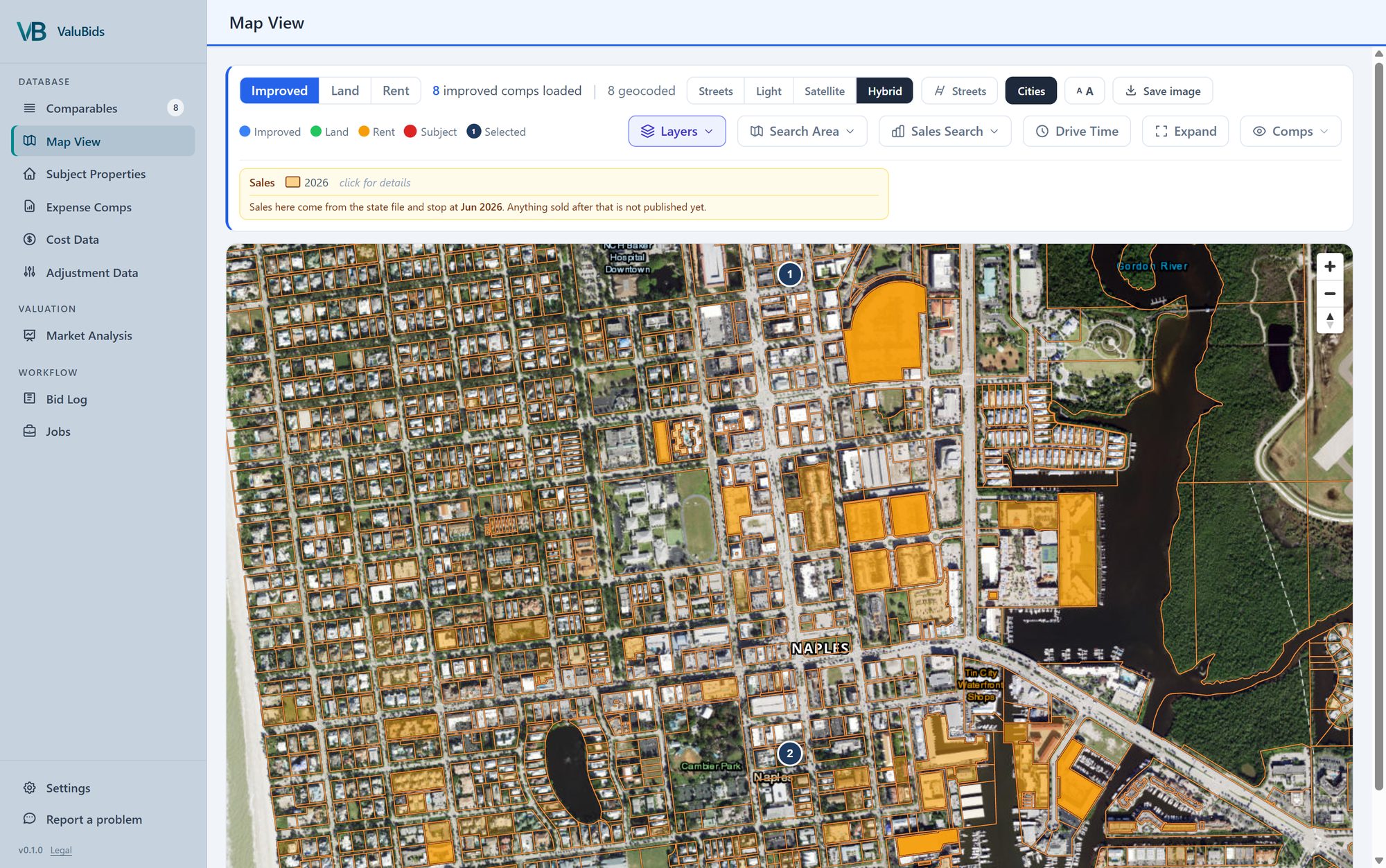The height and width of the screenshot is (868, 1386).
Task: Click the Drive Time clock icon
Action: 1042,131
